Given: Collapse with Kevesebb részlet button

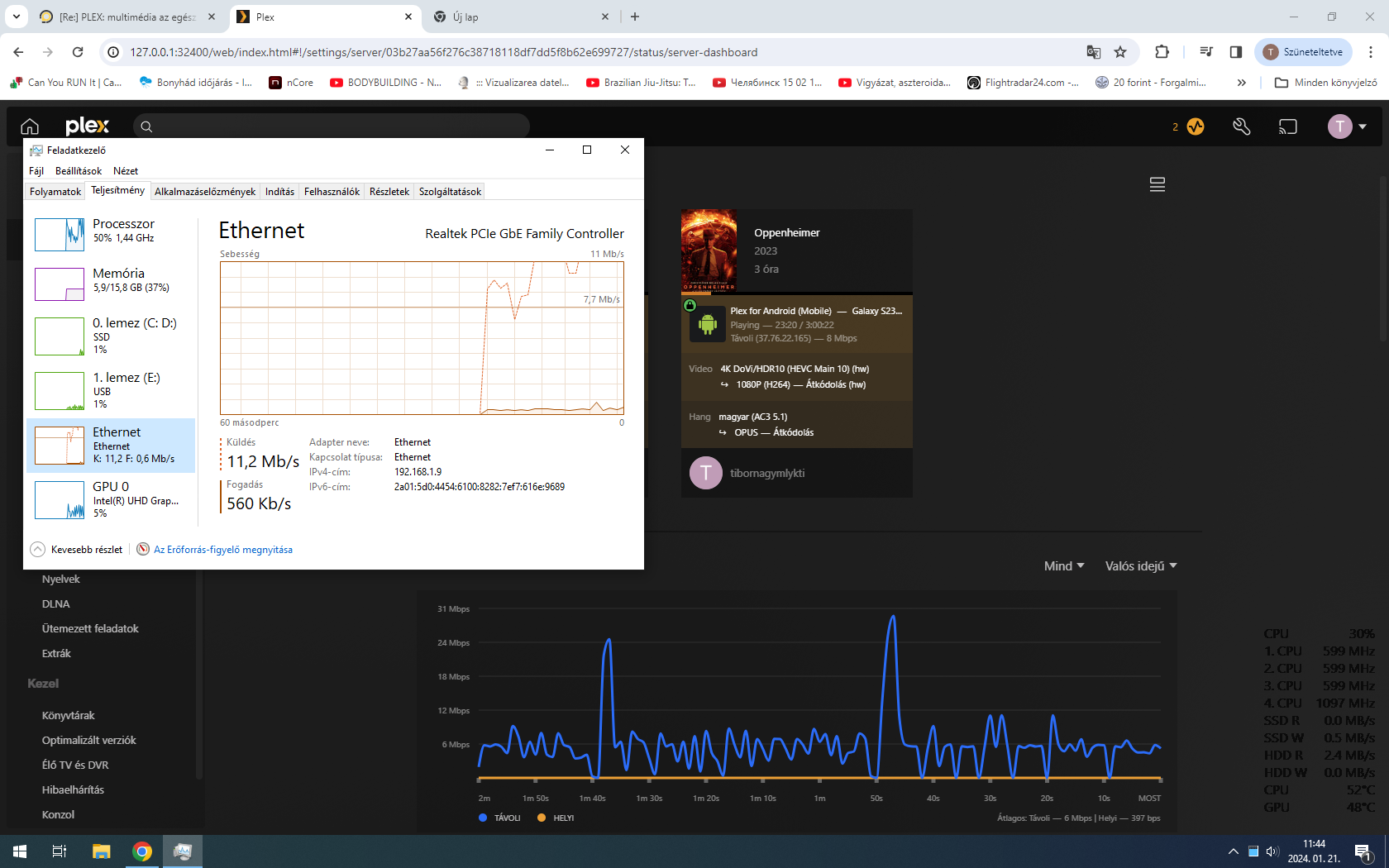Looking at the screenshot, I should coord(76,550).
